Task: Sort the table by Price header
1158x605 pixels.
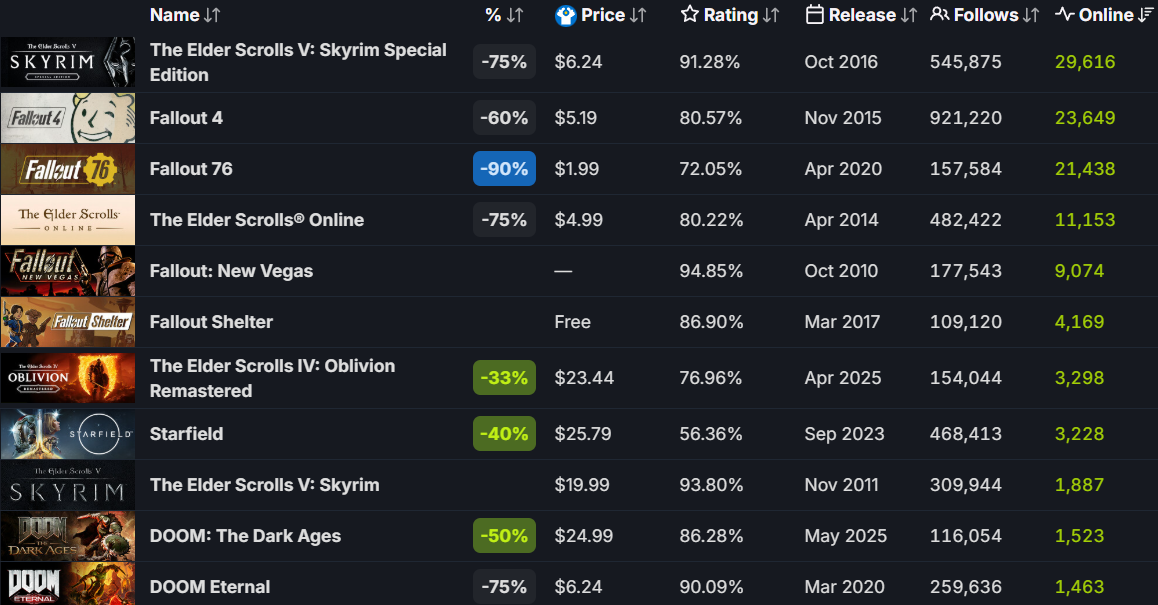Action: (603, 15)
